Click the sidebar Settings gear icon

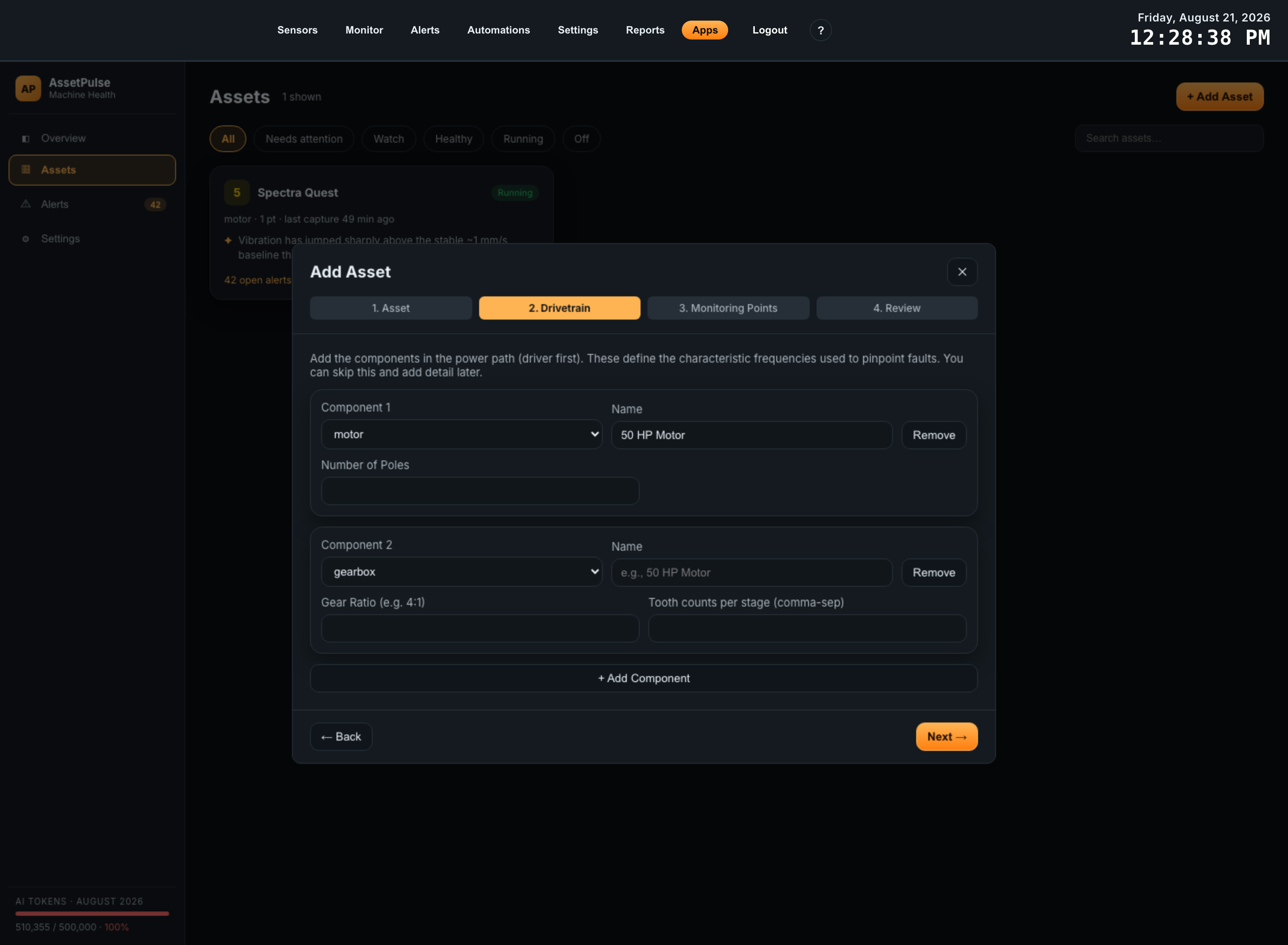(26, 239)
